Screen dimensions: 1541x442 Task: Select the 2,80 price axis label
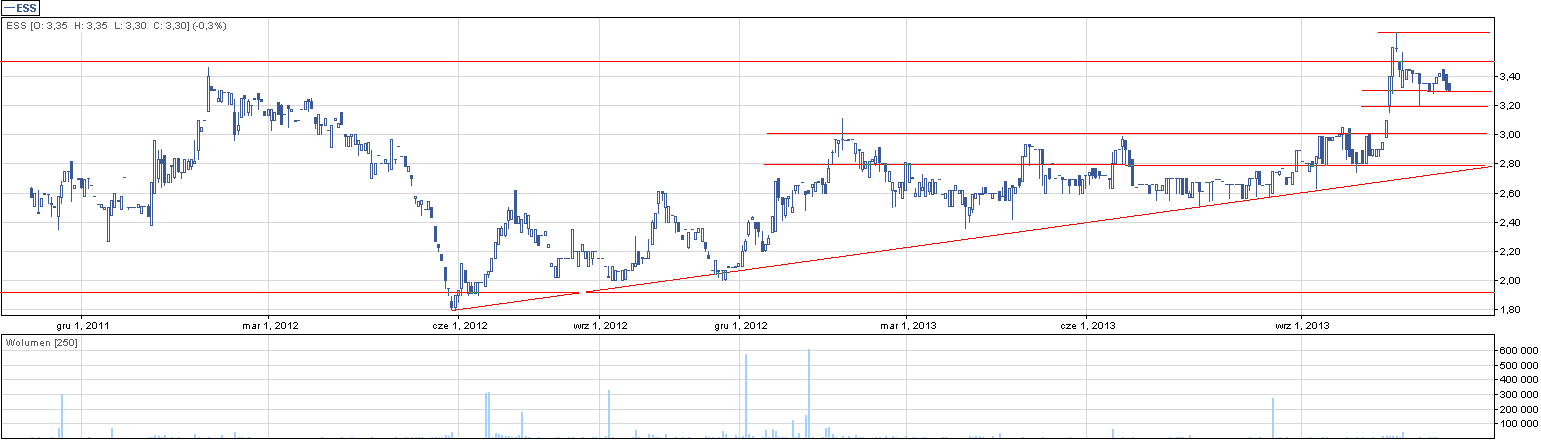(1508, 164)
